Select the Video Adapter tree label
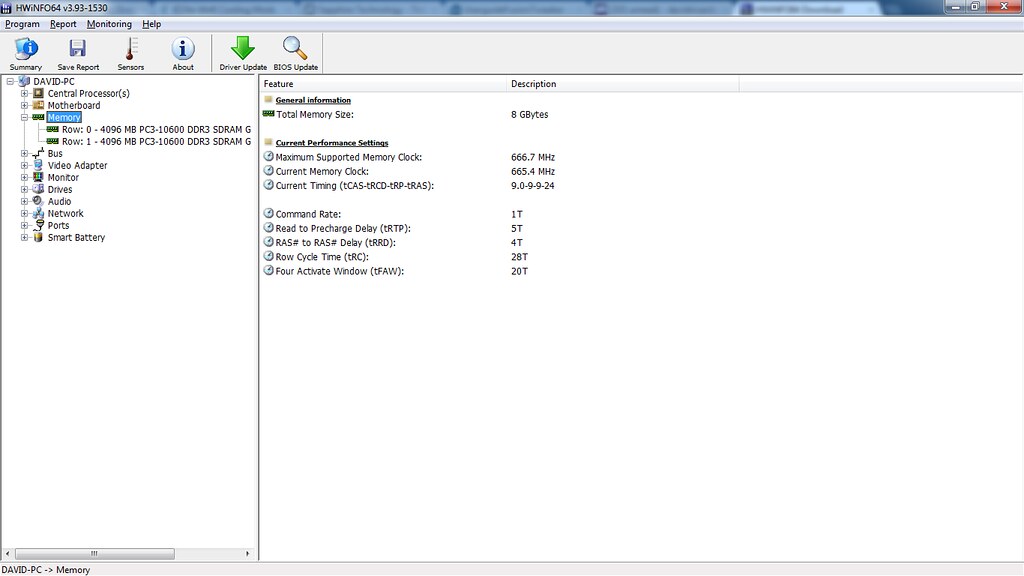This screenshot has height=576, width=1024. 77,165
